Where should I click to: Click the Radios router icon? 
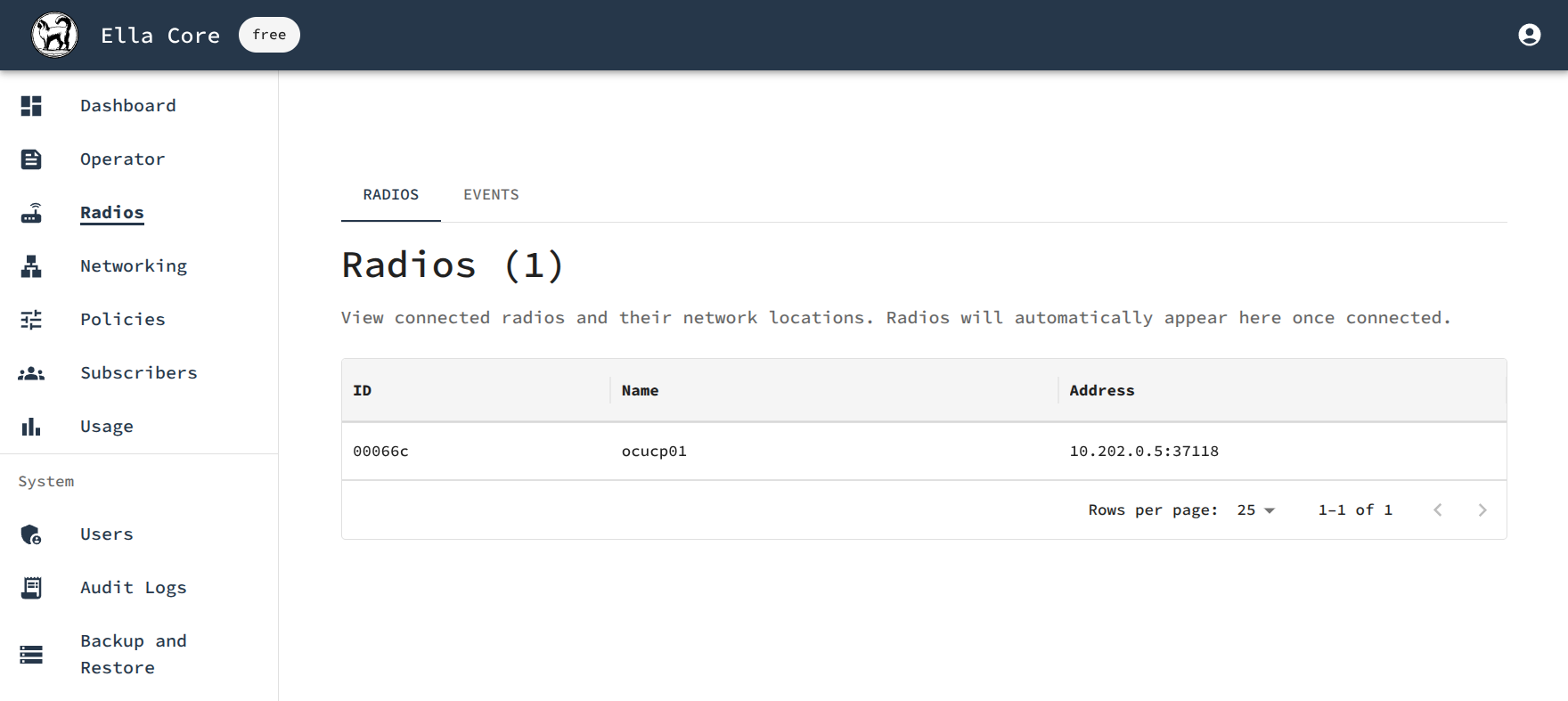click(x=31, y=213)
